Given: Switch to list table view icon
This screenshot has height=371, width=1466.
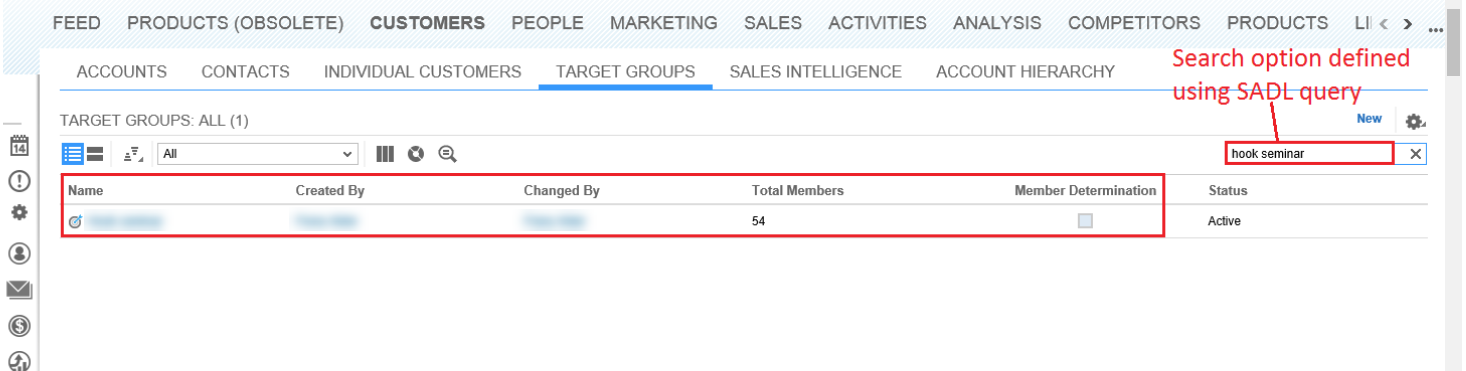Looking at the screenshot, I should pos(72,154).
